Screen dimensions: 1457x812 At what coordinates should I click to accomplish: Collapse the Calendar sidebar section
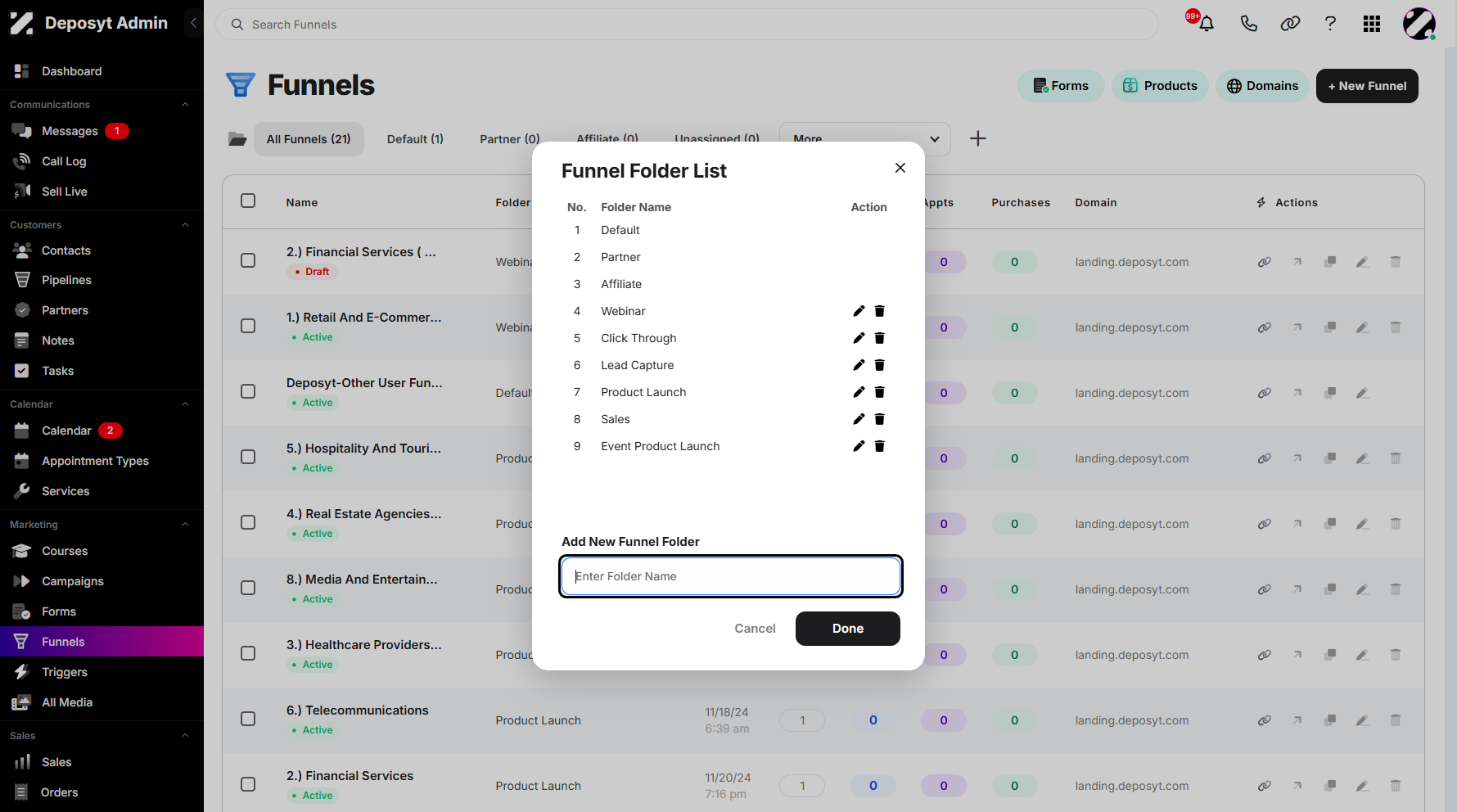pos(185,404)
